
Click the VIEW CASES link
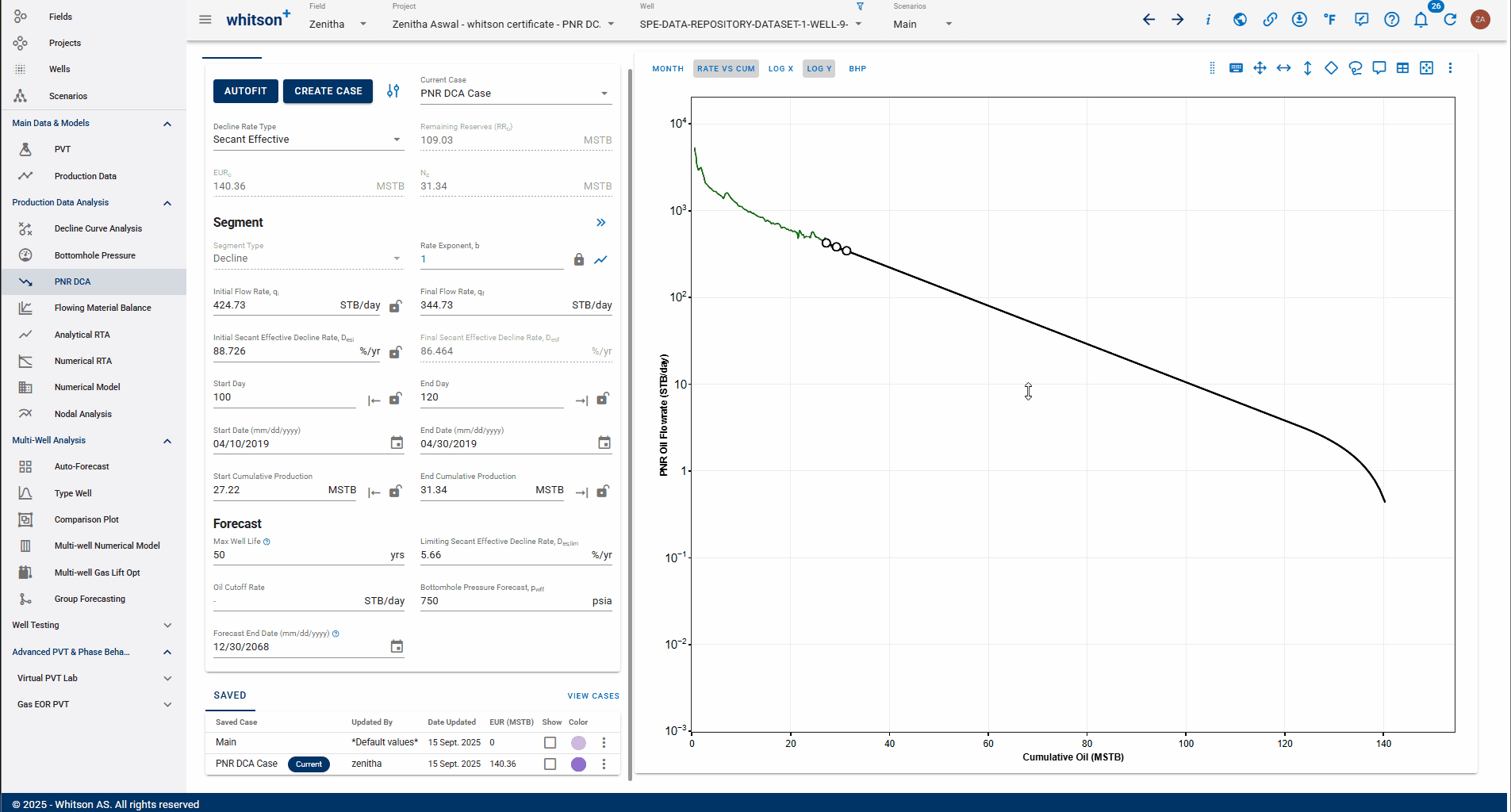[593, 696]
